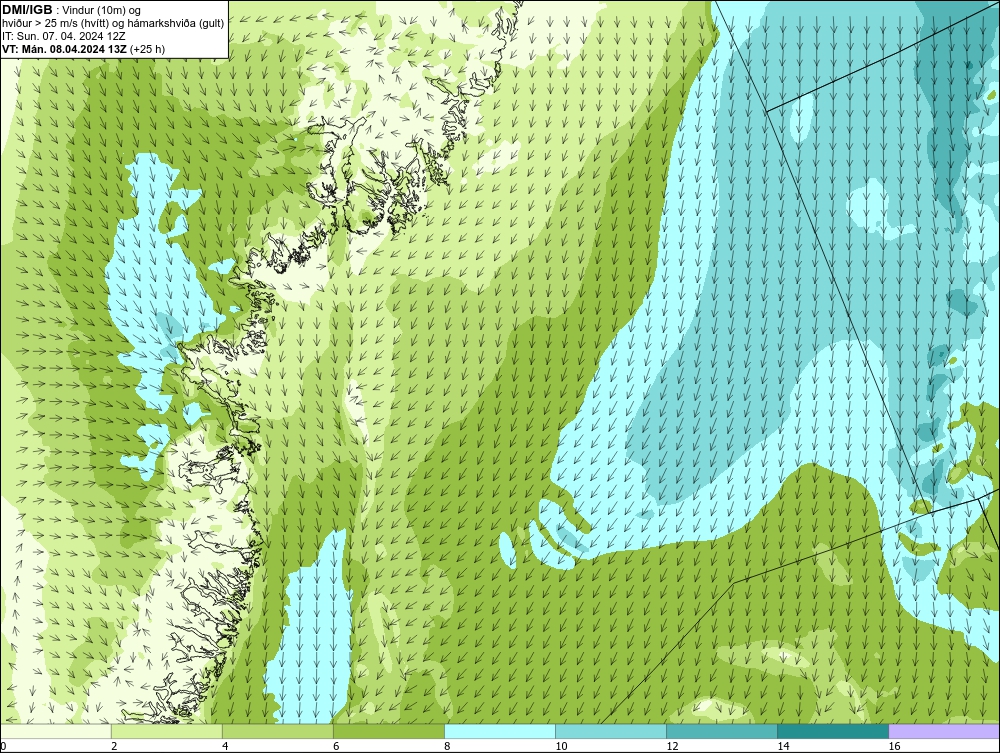Click the legend tick label '14'
The image size is (1000, 753).
783,747
